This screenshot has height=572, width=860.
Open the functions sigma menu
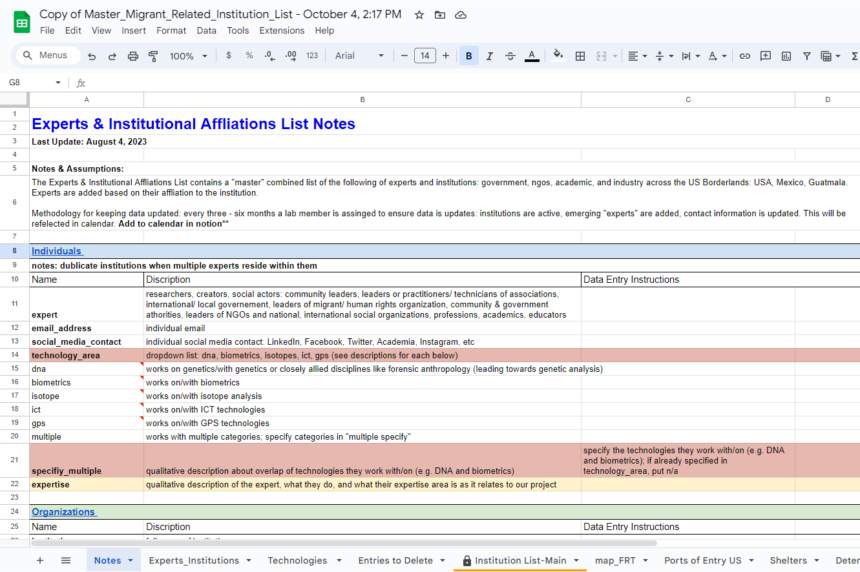tap(855, 56)
